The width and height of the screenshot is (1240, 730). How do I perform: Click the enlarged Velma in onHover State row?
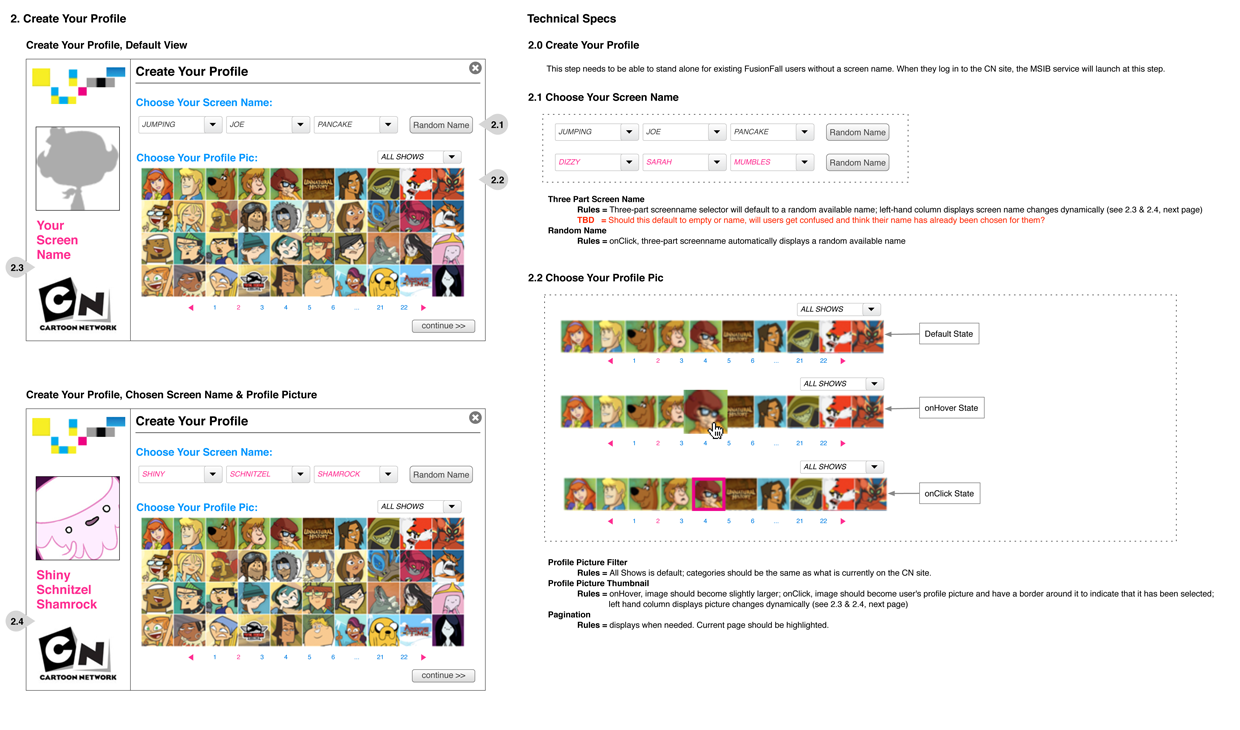click(705, 411)
